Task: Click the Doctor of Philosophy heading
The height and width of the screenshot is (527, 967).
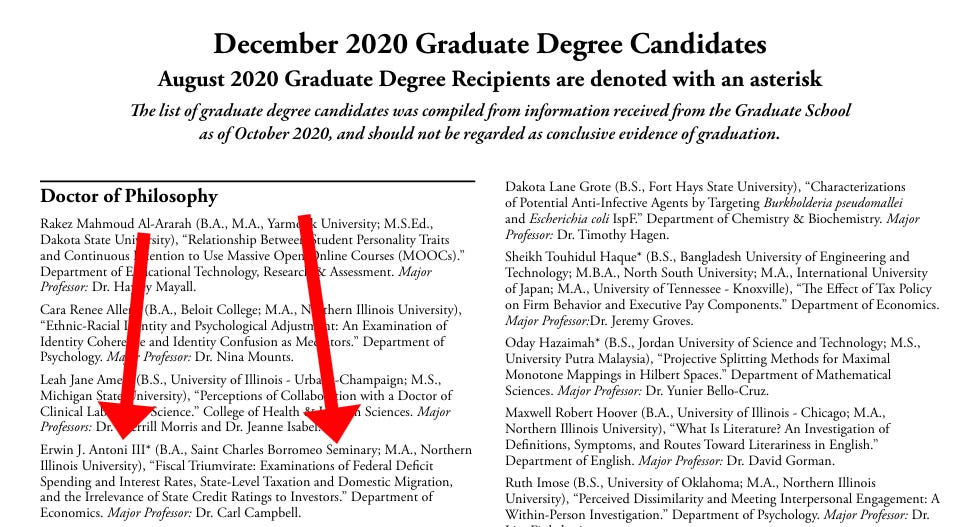Action: click(129, 196)
